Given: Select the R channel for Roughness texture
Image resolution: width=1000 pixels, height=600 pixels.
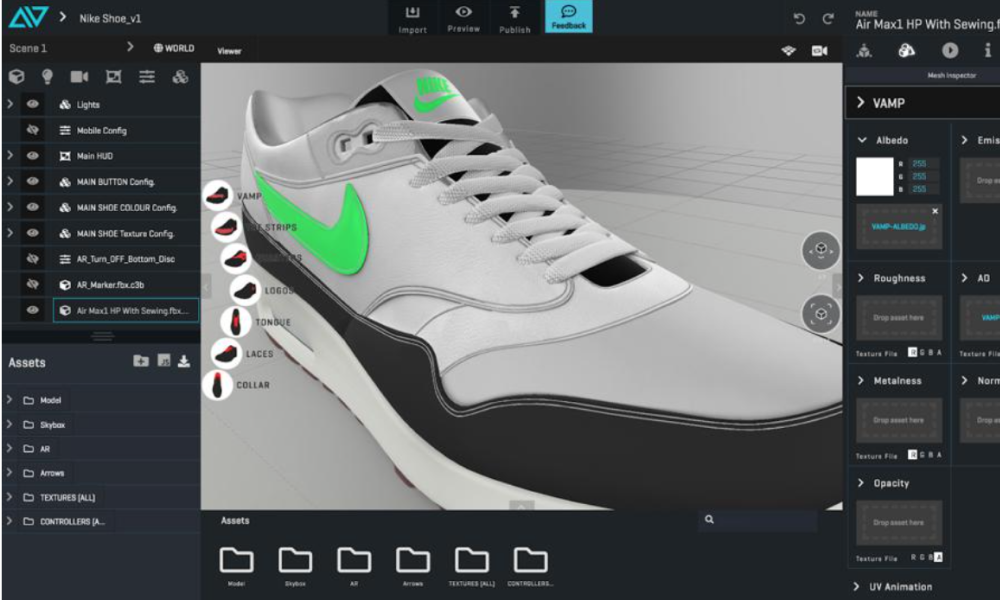Looking at the screenshot, I should point(913,352).
